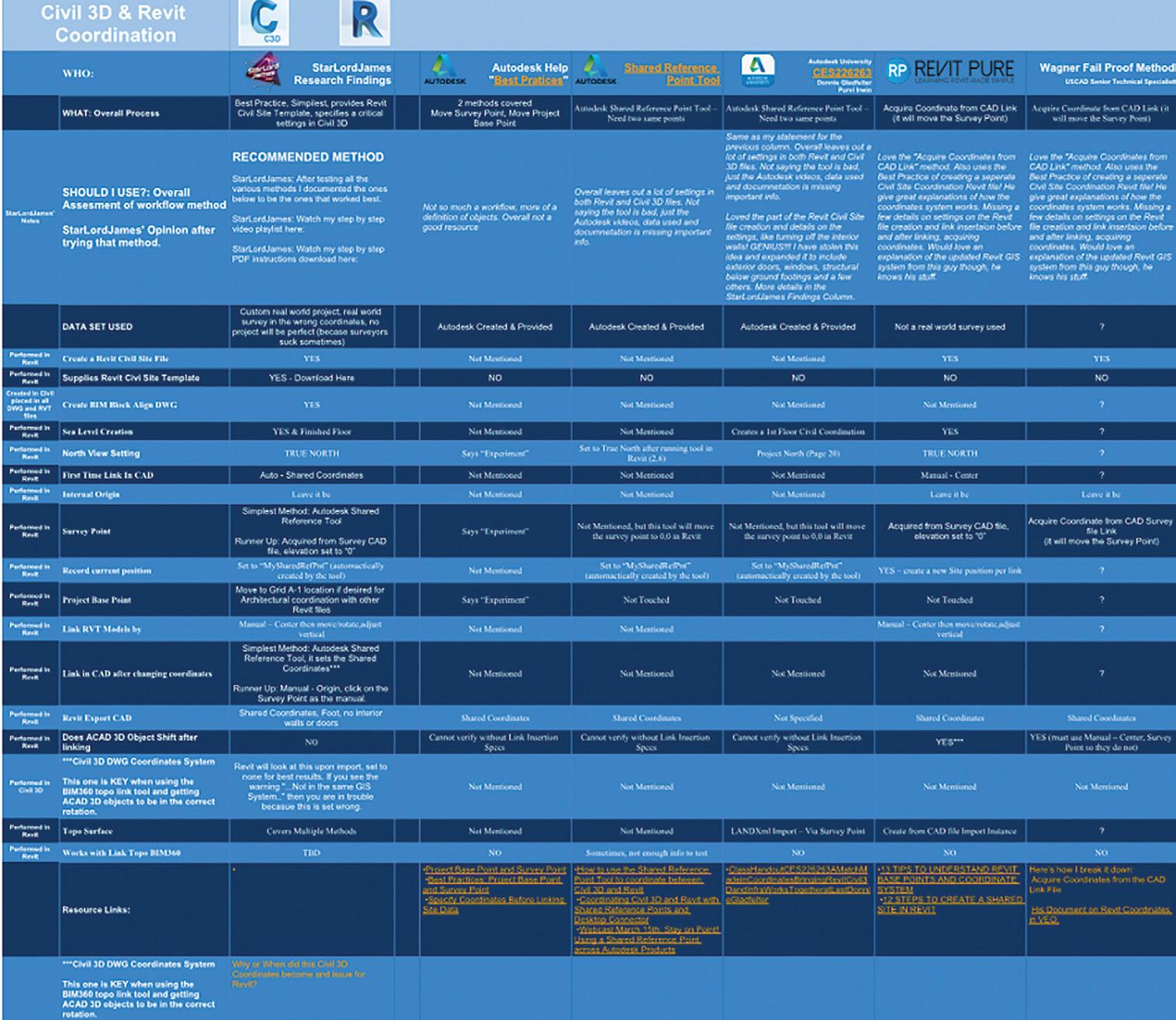Click the 'YES - Download Here' cell

tap(312, 378)
